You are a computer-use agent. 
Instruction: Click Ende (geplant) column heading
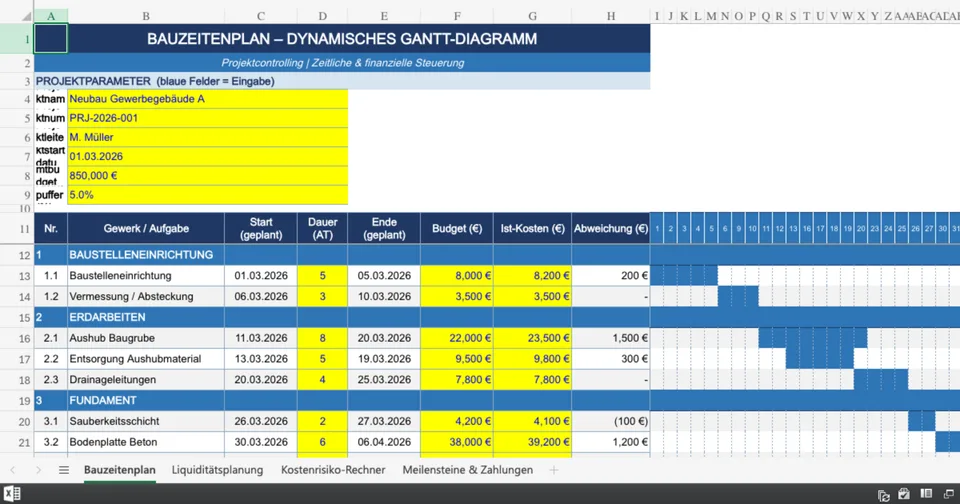point(384,228)
